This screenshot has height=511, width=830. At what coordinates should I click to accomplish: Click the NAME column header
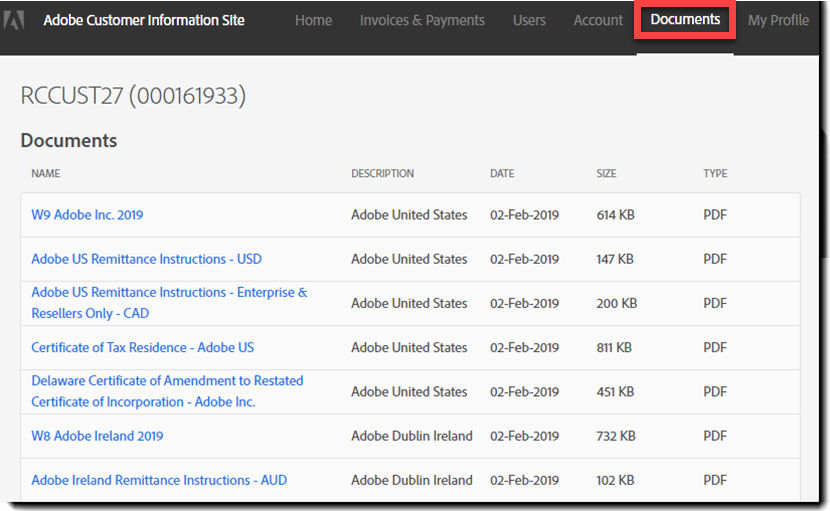click(x=46, y=173)
